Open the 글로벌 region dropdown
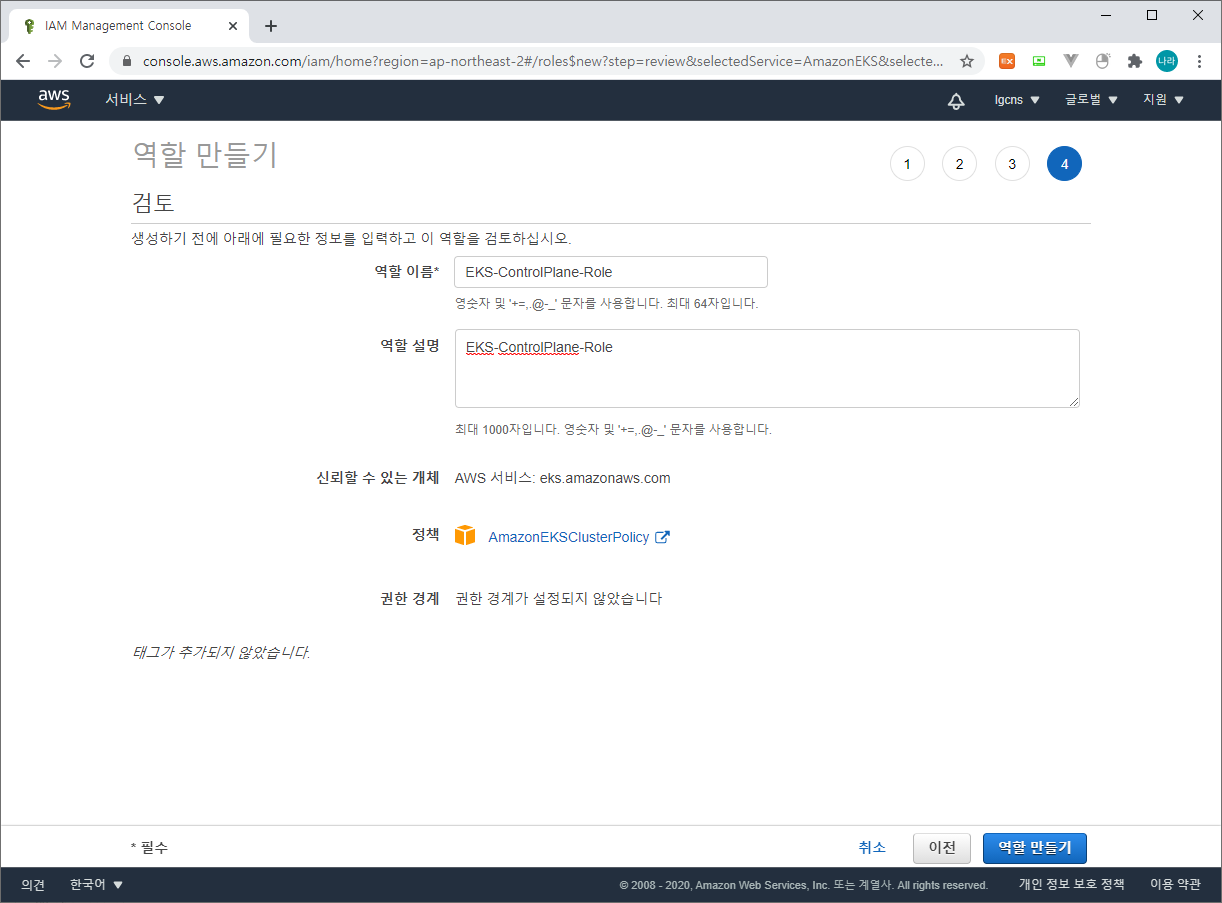1222x903 pixels. tap(1091, 99)
